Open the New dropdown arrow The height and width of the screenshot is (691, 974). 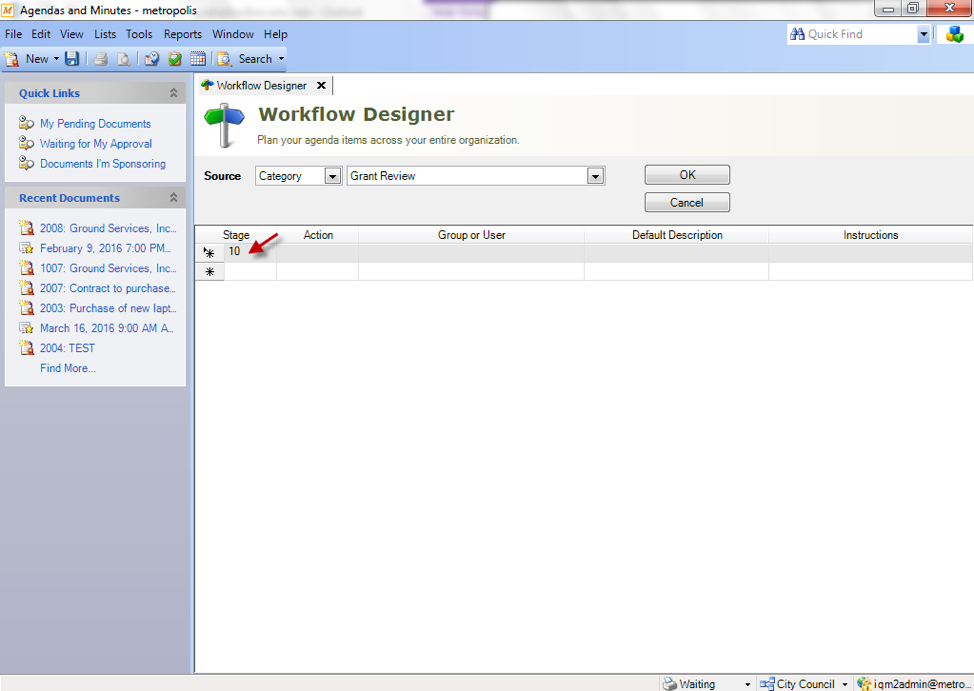56,59
